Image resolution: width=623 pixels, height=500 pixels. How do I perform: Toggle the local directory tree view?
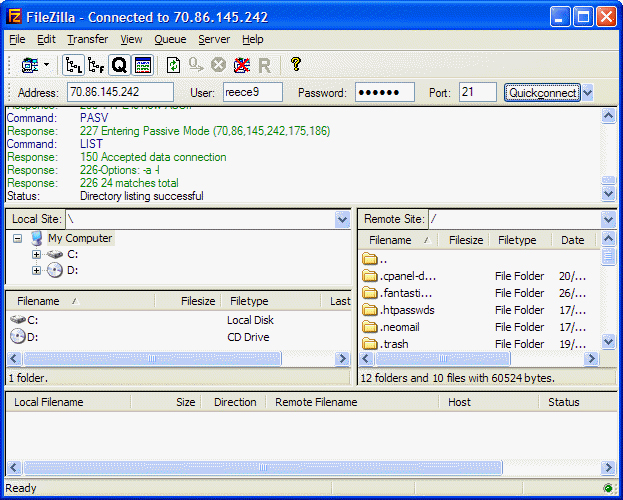tap(74, 65)
